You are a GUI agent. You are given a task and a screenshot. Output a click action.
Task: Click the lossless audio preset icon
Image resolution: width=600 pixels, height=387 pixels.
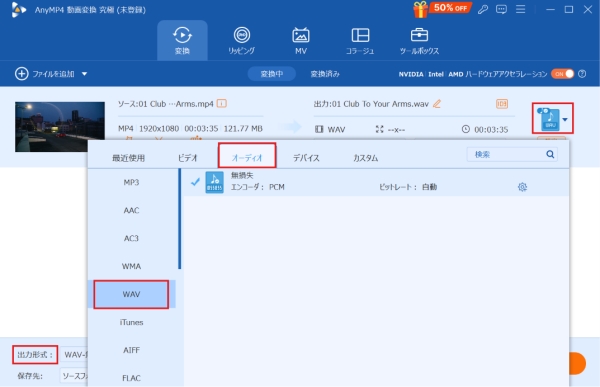coord(214,183)
